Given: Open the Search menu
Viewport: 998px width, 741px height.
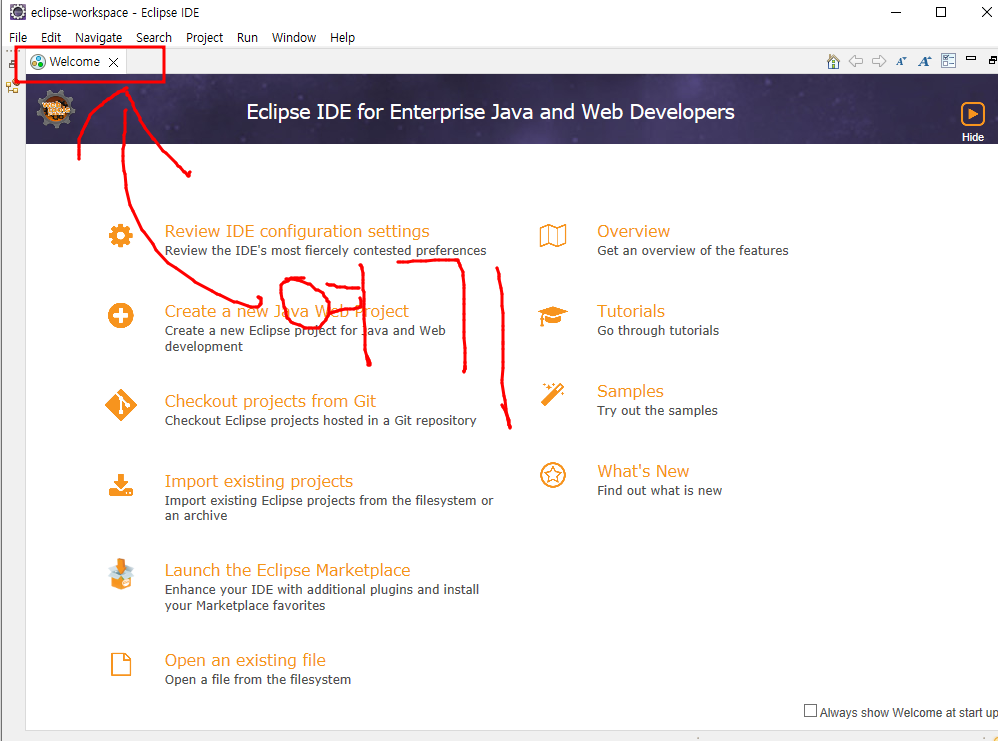Looking at the screenshot, I should click(154, 38).
